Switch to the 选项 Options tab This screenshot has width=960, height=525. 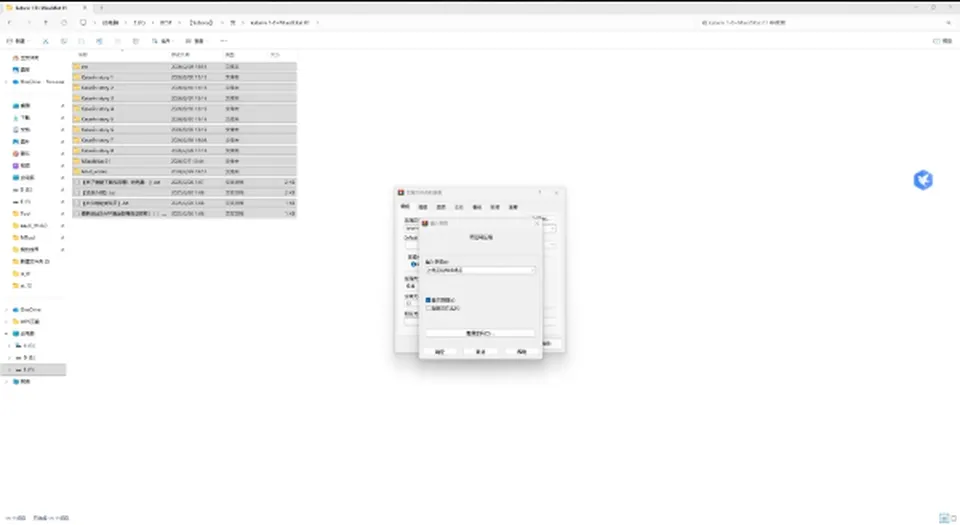(441, 207)
